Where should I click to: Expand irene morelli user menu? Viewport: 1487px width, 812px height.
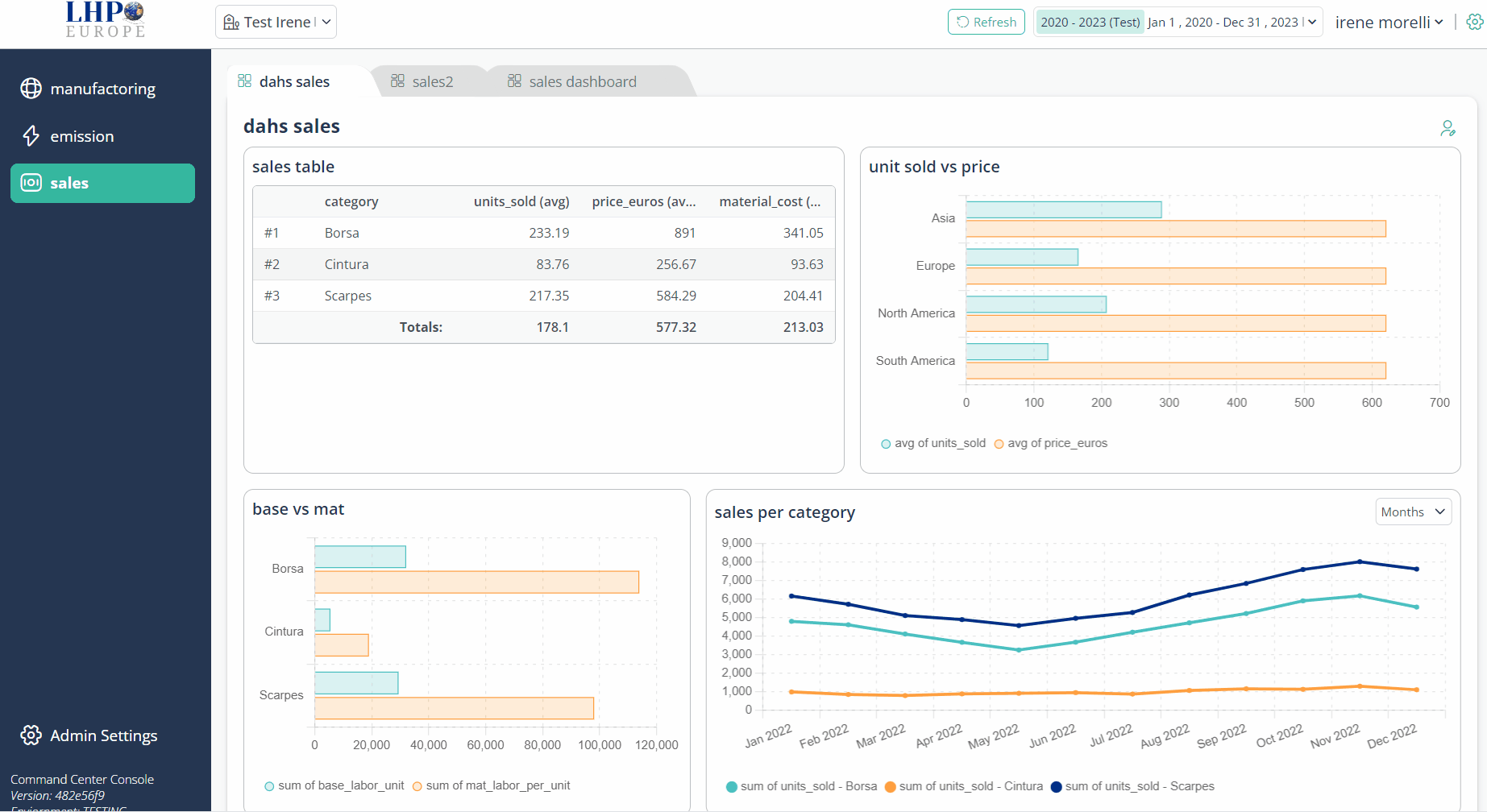pyautogui.click(x=1389, y=23)
